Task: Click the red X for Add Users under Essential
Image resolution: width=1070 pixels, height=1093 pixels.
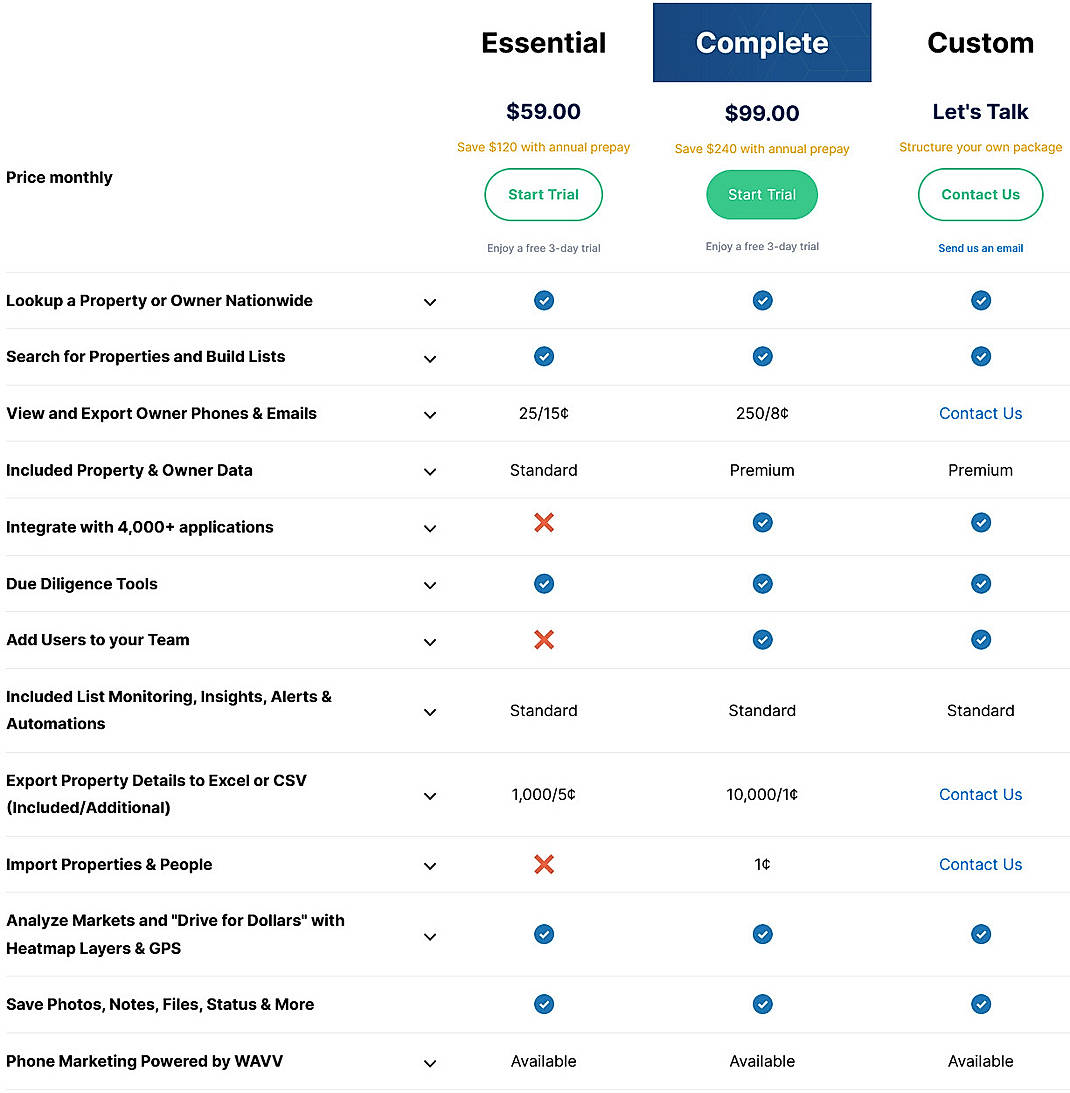Action: point(543,639)
